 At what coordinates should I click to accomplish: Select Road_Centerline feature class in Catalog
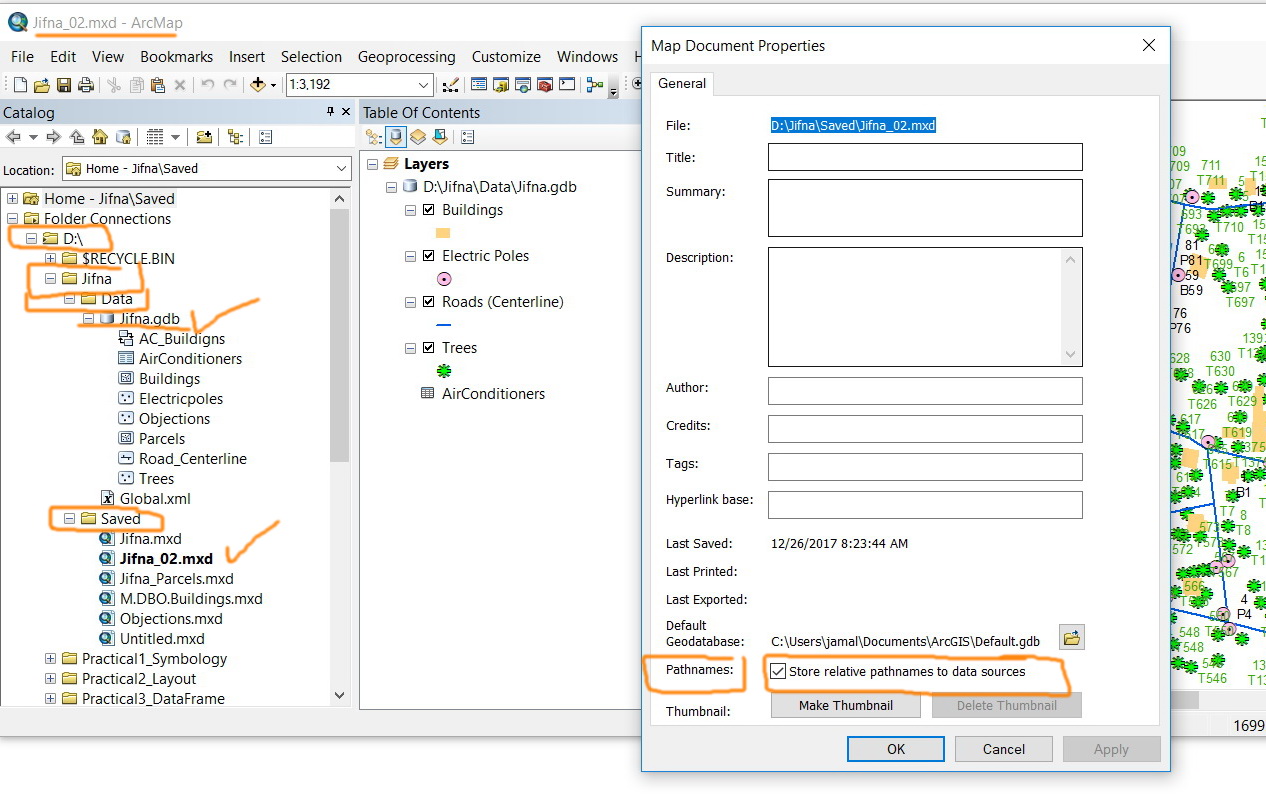(x=193, y=459)
